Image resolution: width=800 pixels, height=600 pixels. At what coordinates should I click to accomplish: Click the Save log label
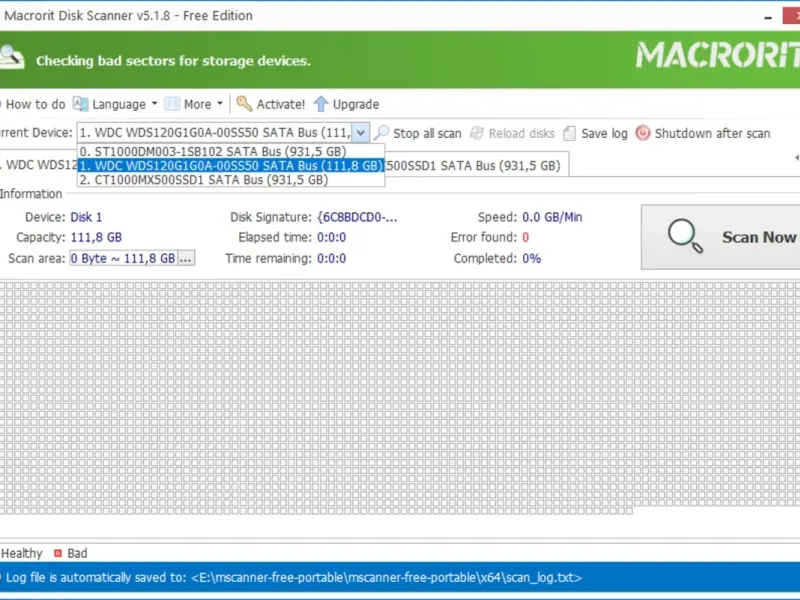pos(605,133)
